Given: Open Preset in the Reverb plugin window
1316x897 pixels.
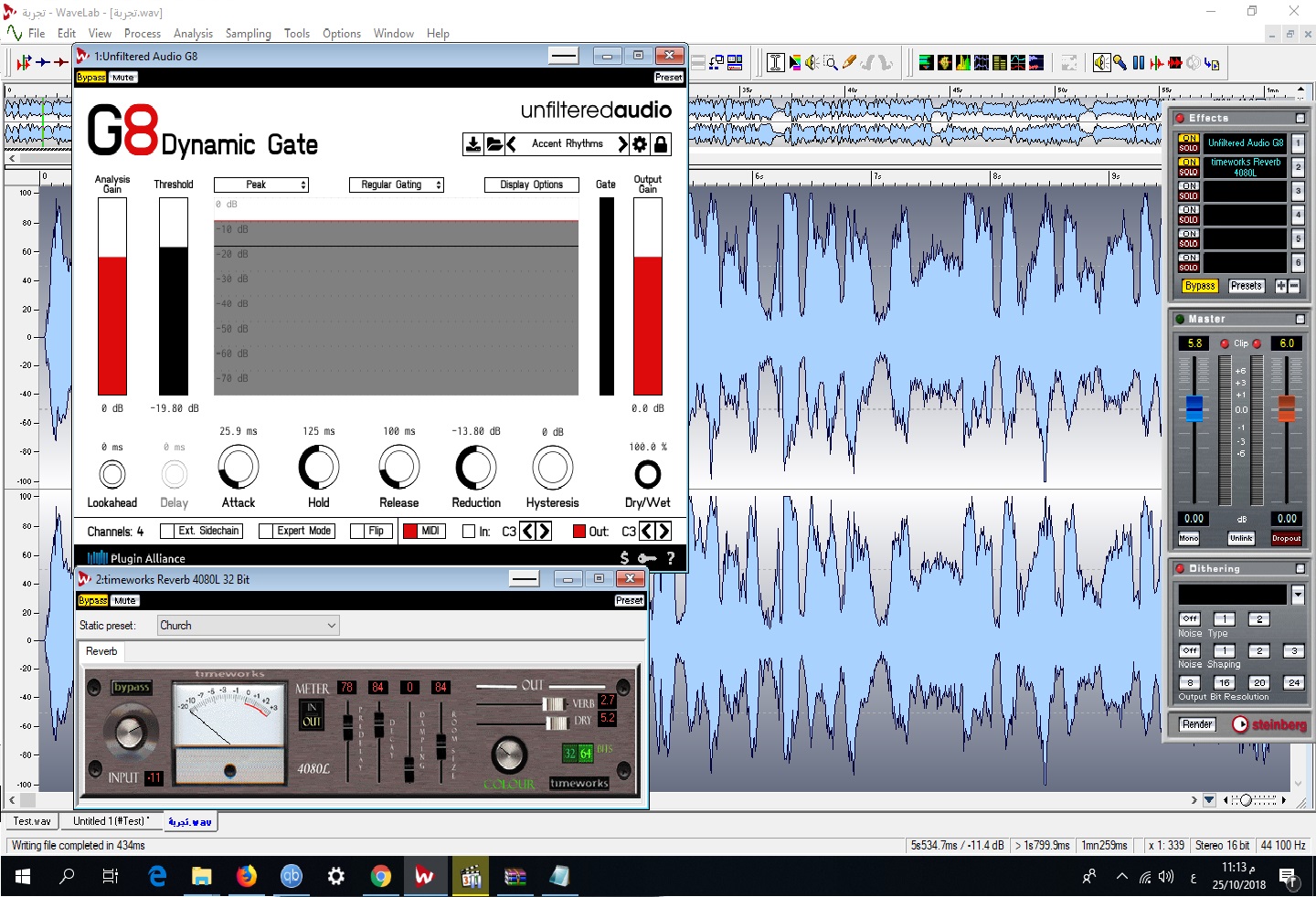Looking at the screenshot, I should pyautogui.click(x=629, y=601).
